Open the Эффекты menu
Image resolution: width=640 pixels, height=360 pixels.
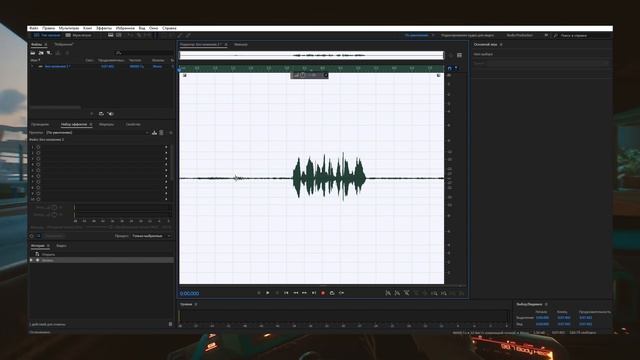coord(104,28)
